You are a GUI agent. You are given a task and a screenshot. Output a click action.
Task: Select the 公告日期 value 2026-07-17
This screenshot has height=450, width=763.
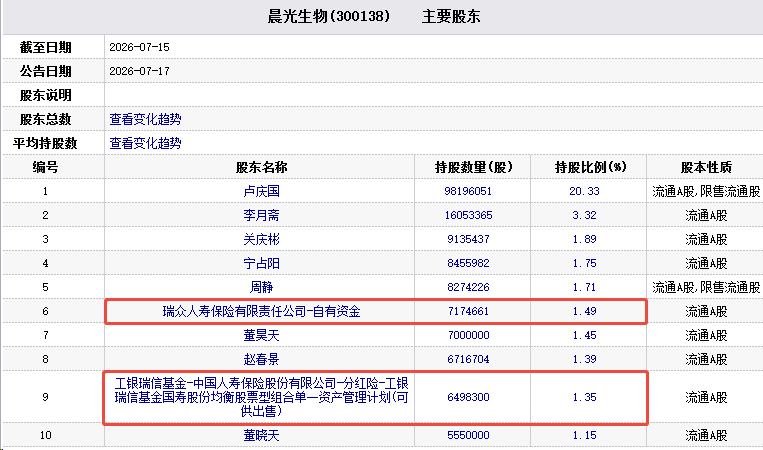pos(139,71)
